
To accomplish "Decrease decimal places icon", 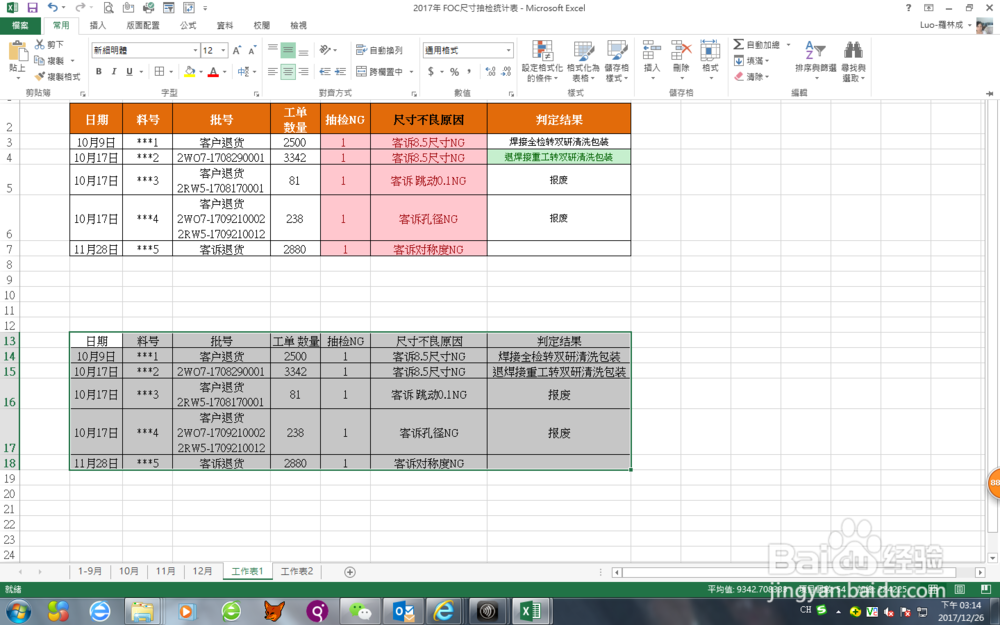I will coord(506,71).
